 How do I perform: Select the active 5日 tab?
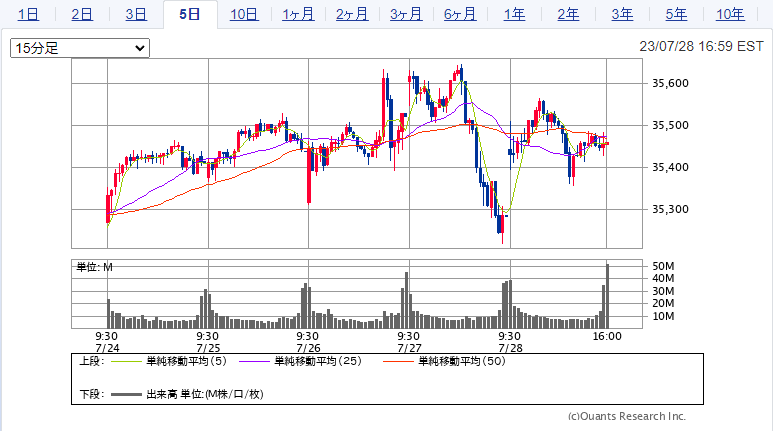(190, 14)
